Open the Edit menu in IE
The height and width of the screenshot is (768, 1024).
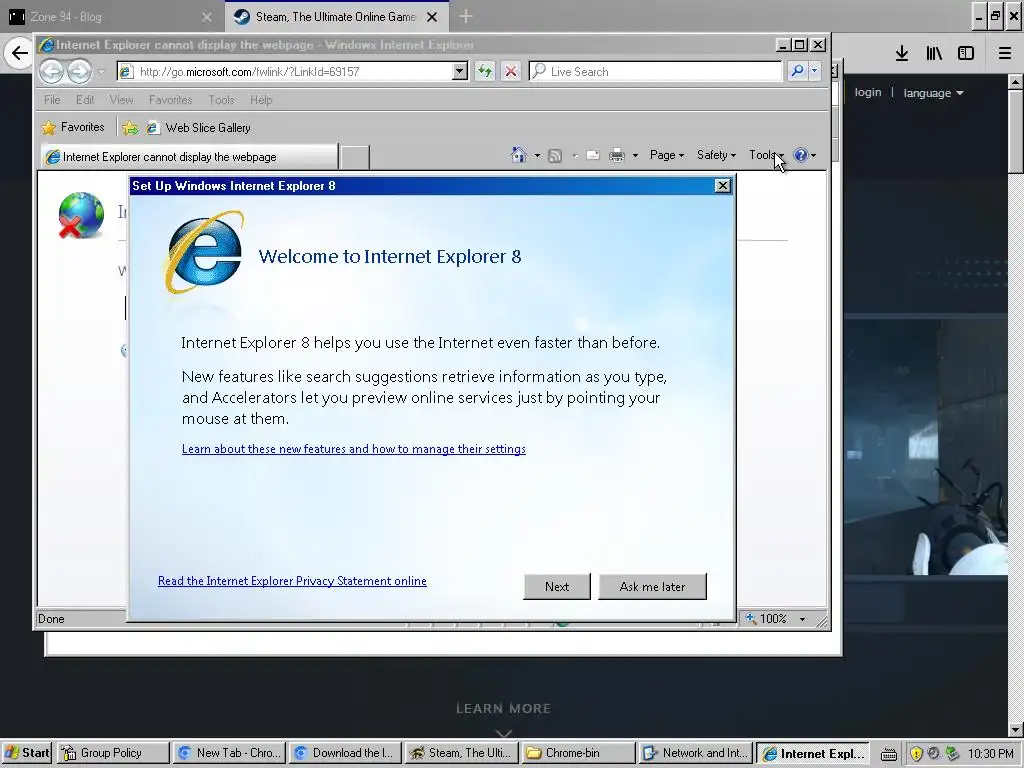tap(85, 100)
